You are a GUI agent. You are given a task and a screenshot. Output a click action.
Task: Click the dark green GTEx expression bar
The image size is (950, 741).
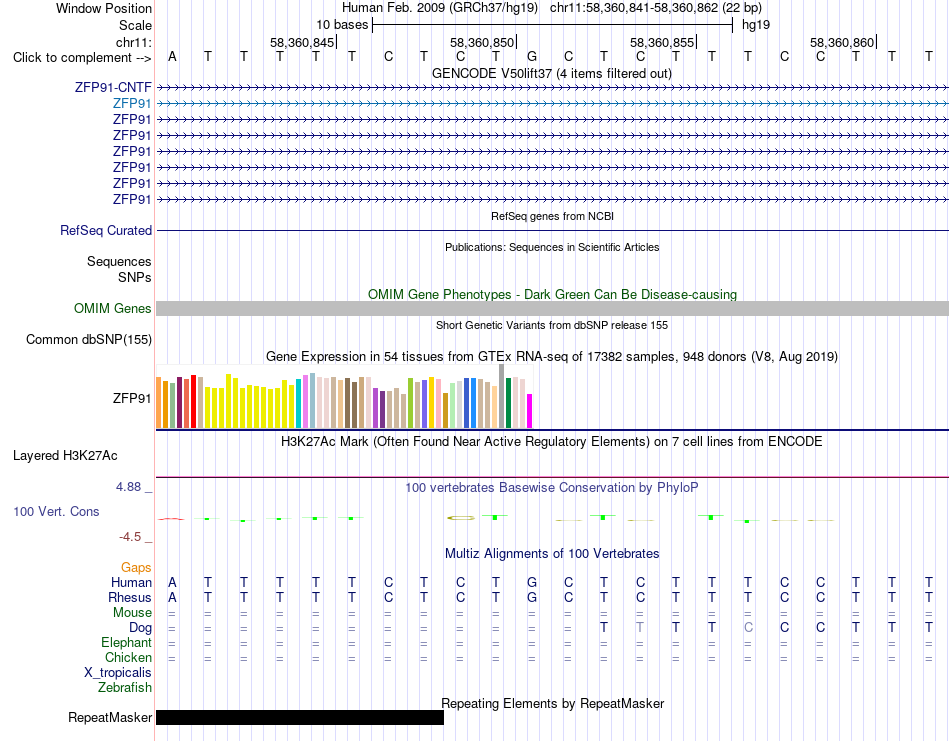point(508,403)
